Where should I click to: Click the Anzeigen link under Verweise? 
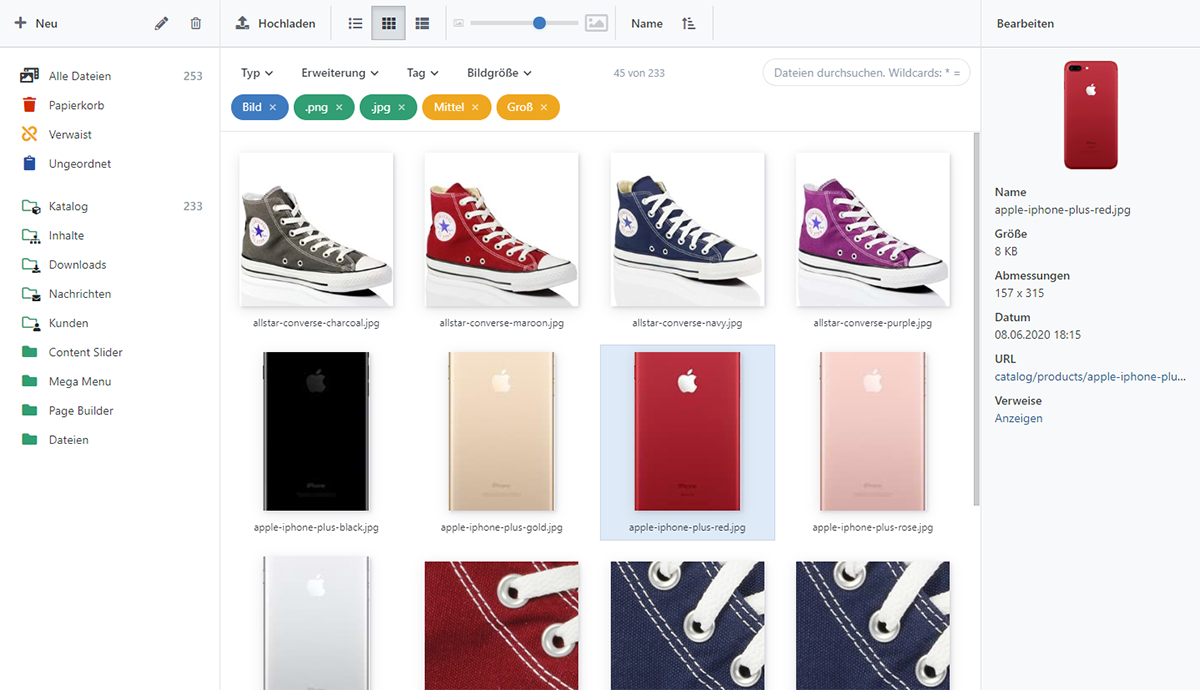pyautogui.click(x=1018, y=418)
